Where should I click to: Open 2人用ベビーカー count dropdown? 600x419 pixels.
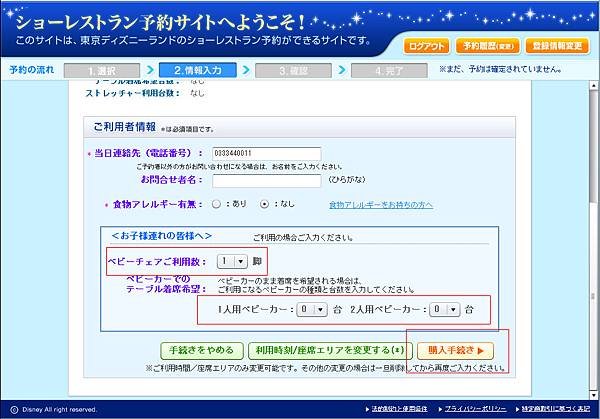click(x=444, y=309)
